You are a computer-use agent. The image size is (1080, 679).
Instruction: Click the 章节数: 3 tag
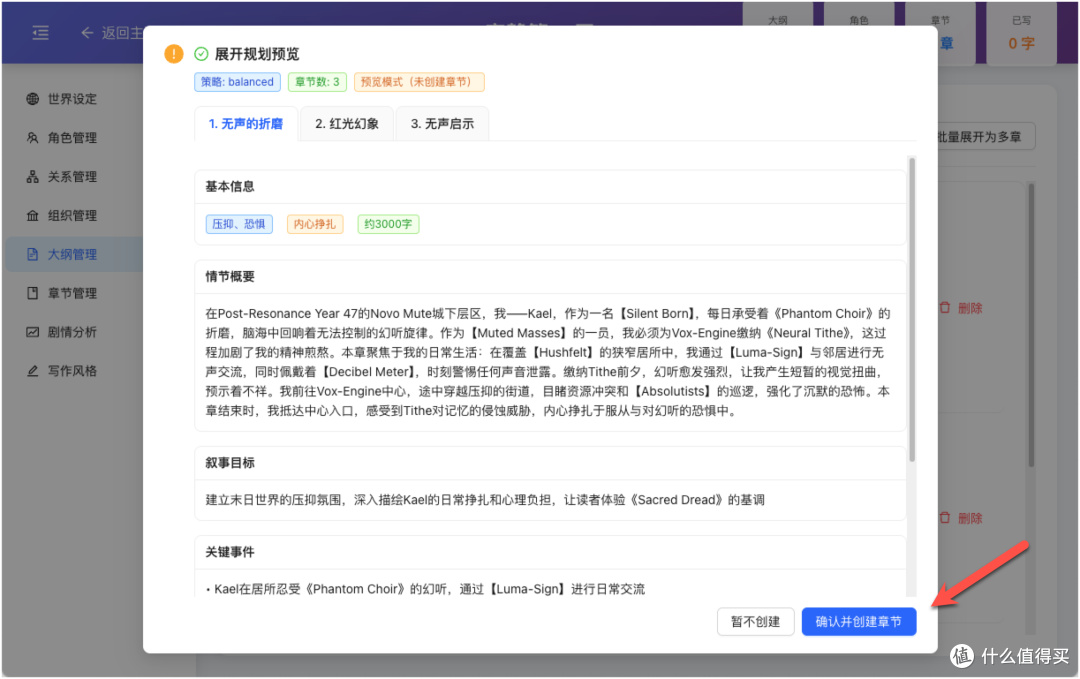click(317, 82)
